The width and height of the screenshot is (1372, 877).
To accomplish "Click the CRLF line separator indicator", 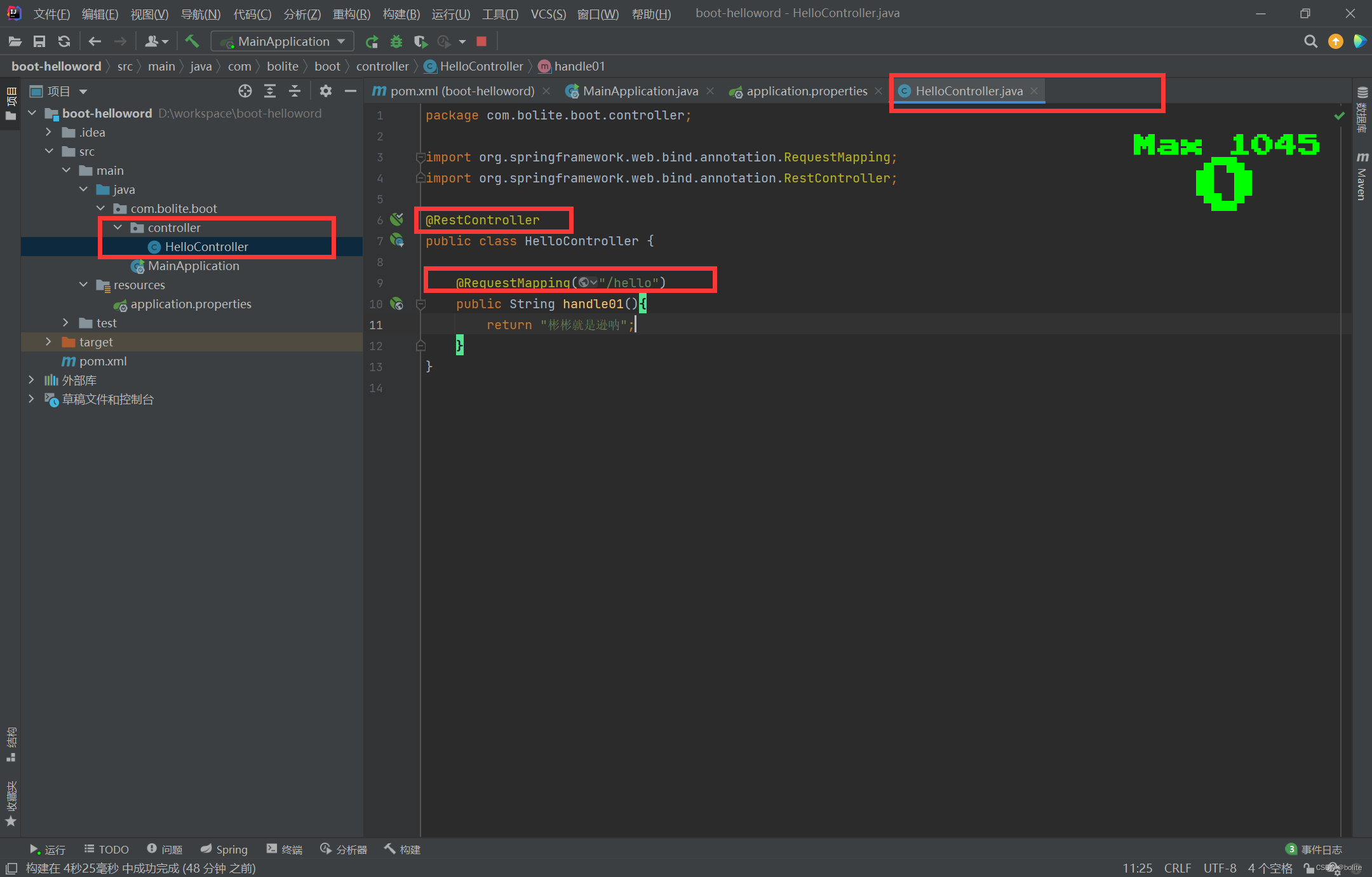I will (x=1178, y=868).
